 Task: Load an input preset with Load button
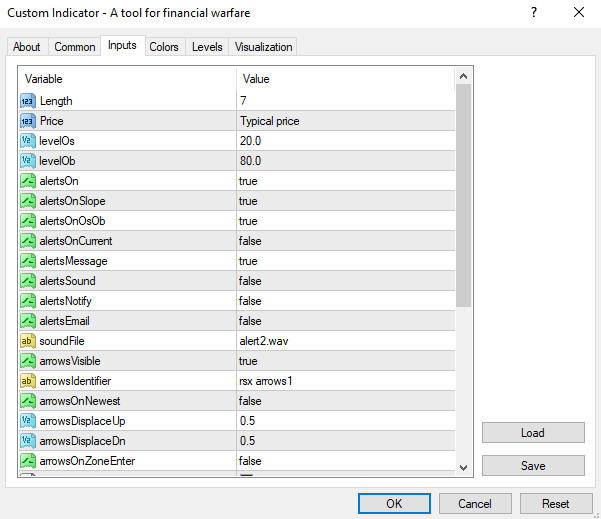(x=533, y=433)
